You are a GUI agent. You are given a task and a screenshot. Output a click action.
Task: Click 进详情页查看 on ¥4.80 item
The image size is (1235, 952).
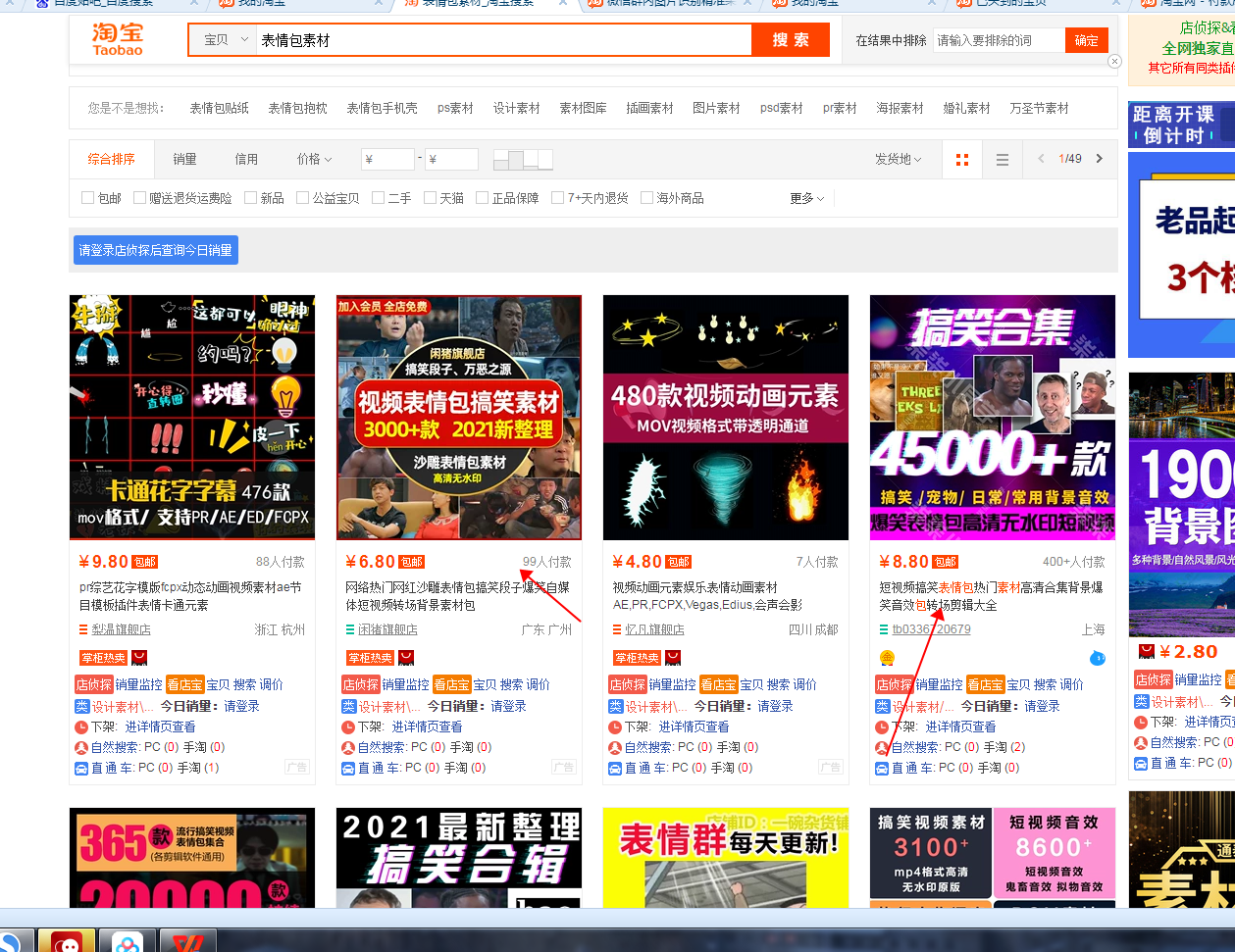[x=694, y=727]
